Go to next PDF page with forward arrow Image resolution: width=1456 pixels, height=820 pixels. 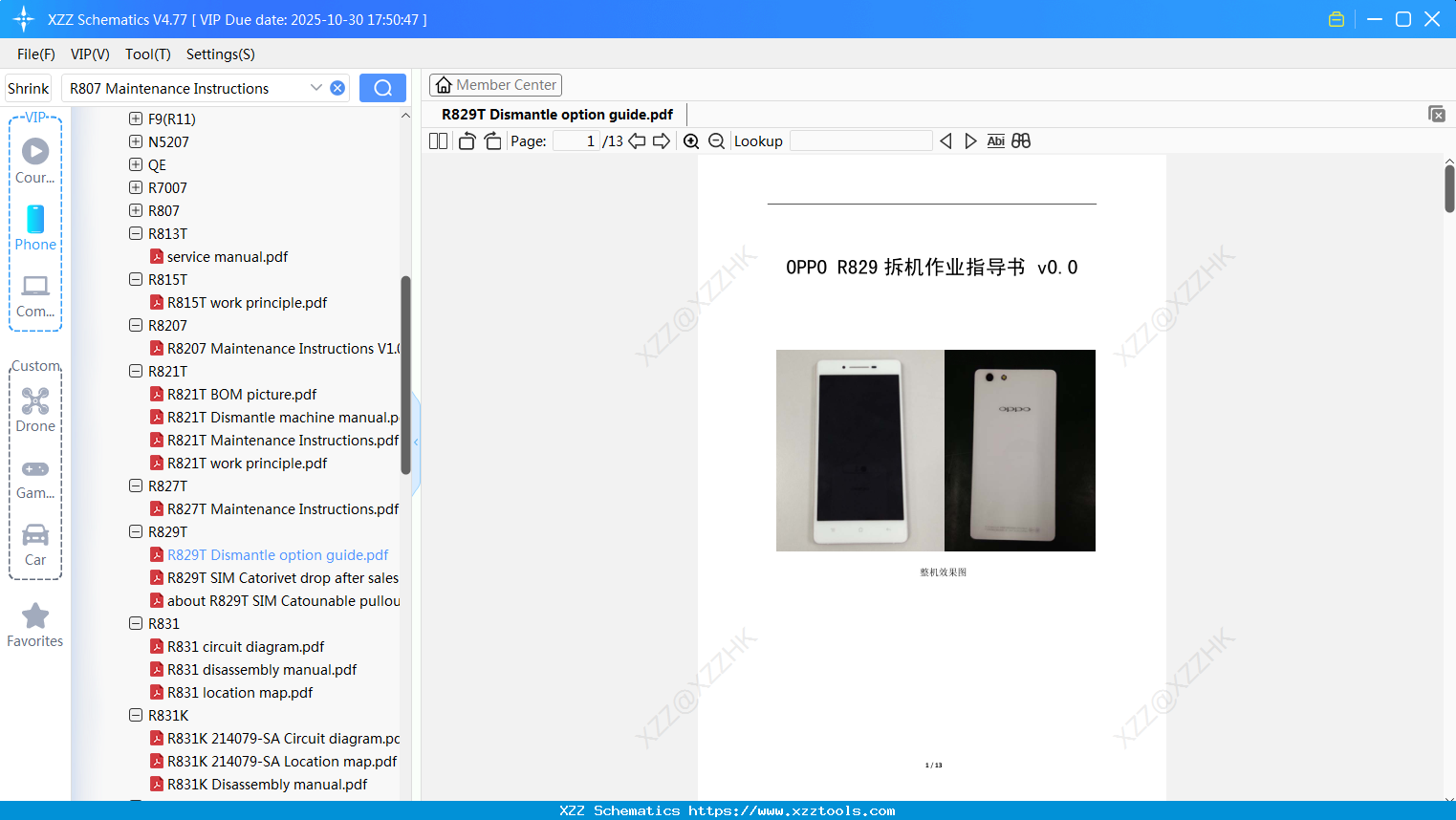662,140
